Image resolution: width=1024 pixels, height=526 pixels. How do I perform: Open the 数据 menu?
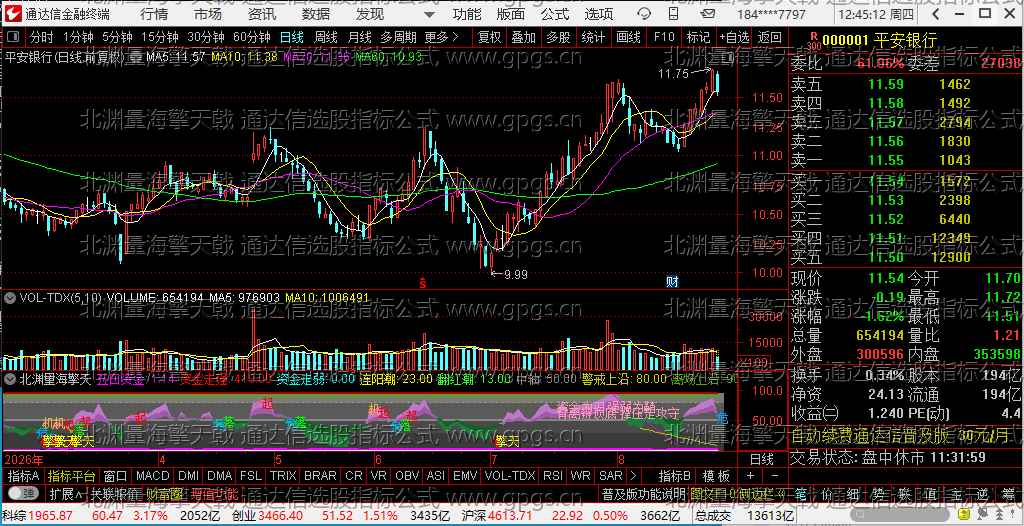point(316,13)
